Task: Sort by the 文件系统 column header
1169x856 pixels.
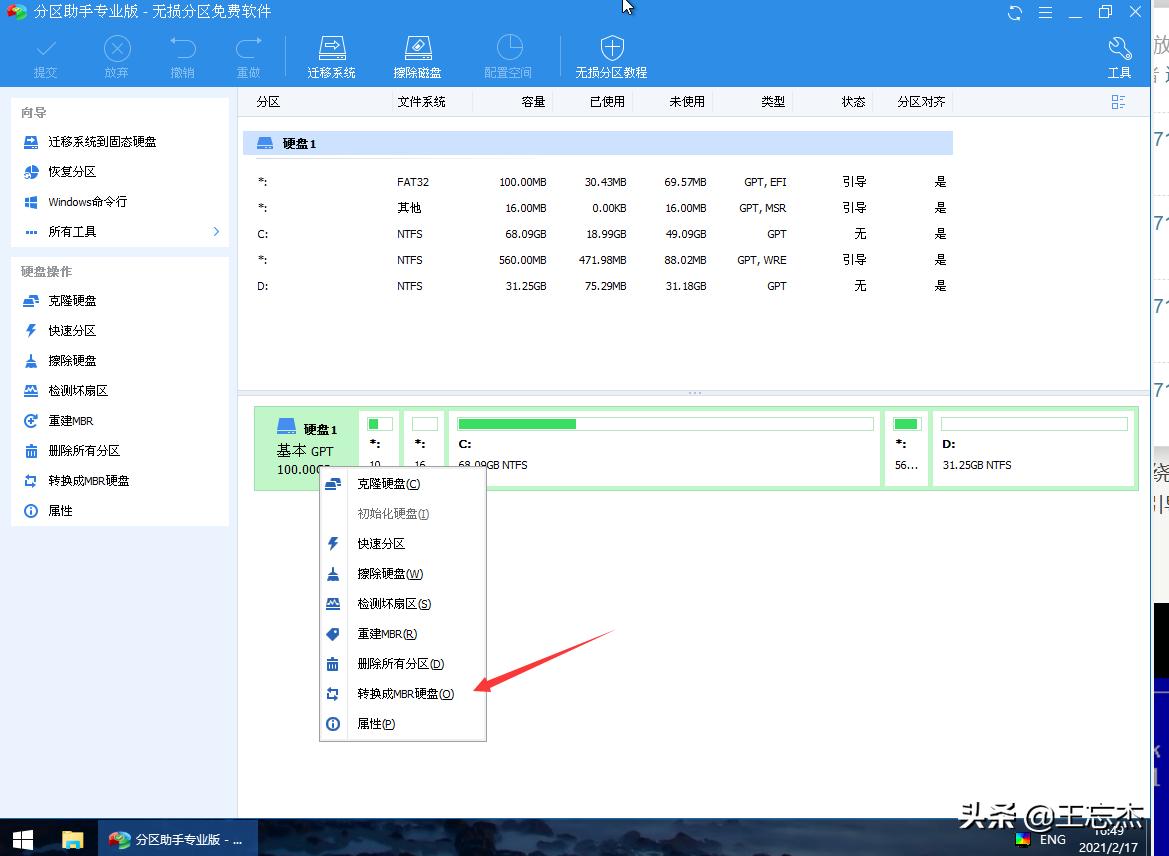Action: click(x=421, y=102)
